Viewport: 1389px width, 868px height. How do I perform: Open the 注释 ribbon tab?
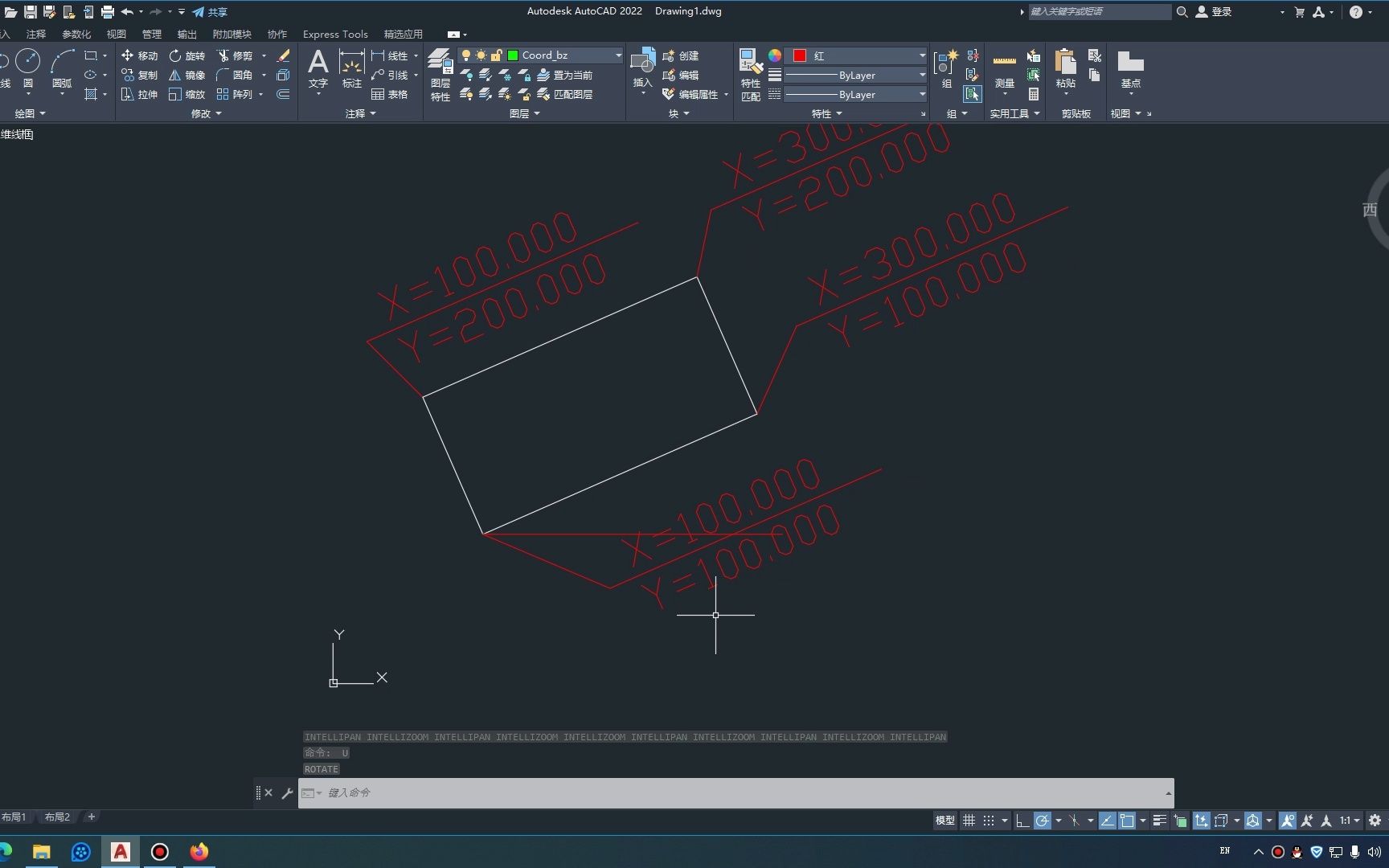point(36,34)
